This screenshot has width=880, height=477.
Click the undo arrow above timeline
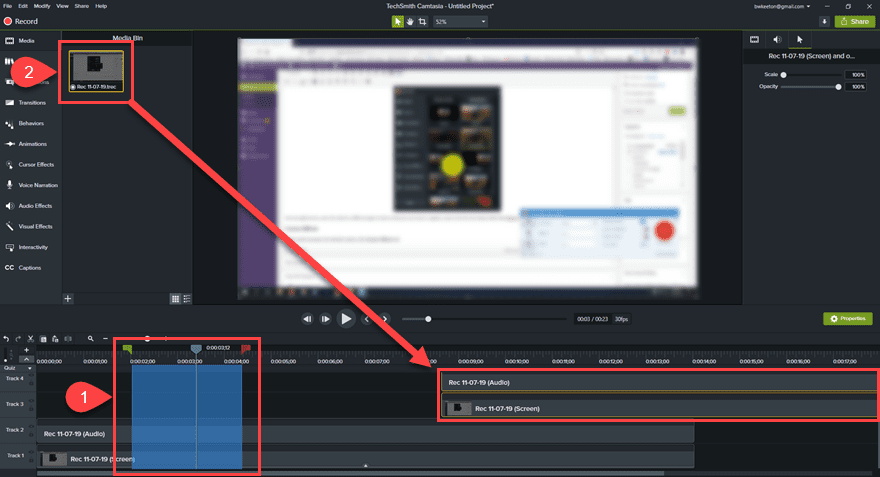click(6, 339)
